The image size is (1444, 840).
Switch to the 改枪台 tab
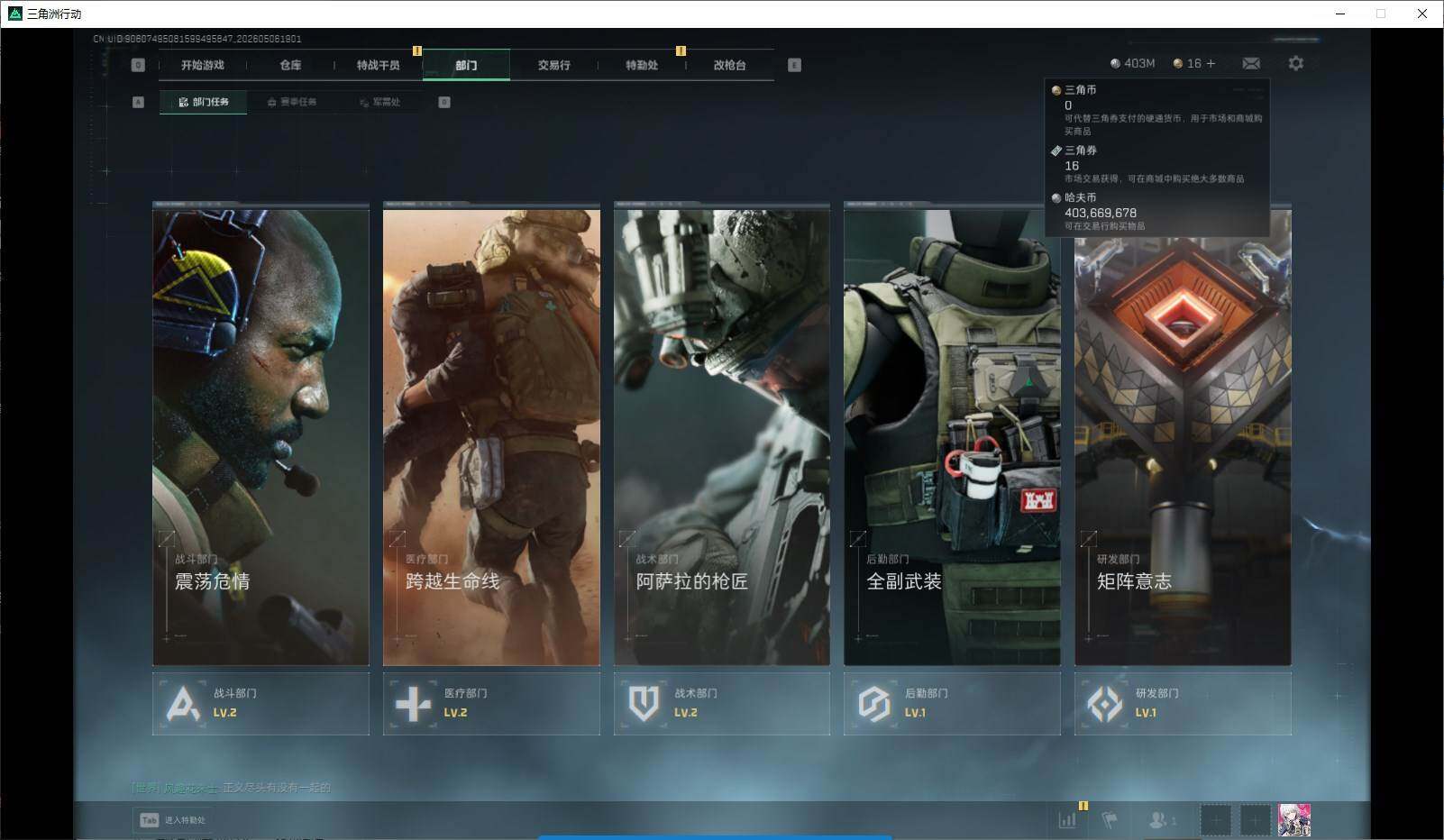pos(729,65)
